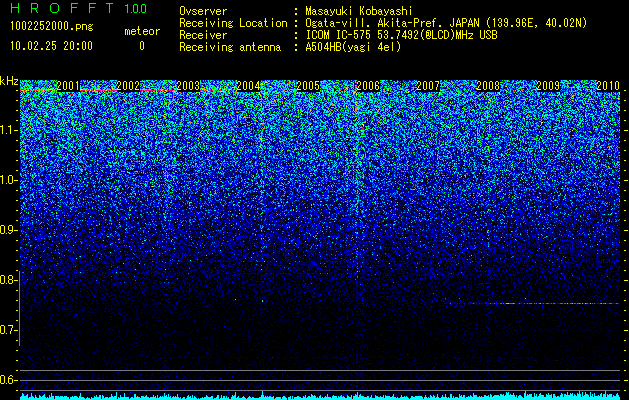The height and width of the screenshot is (400, 629).
Task: Click the 1.0 kHz axis label
Action: click(x=8, y=180)
